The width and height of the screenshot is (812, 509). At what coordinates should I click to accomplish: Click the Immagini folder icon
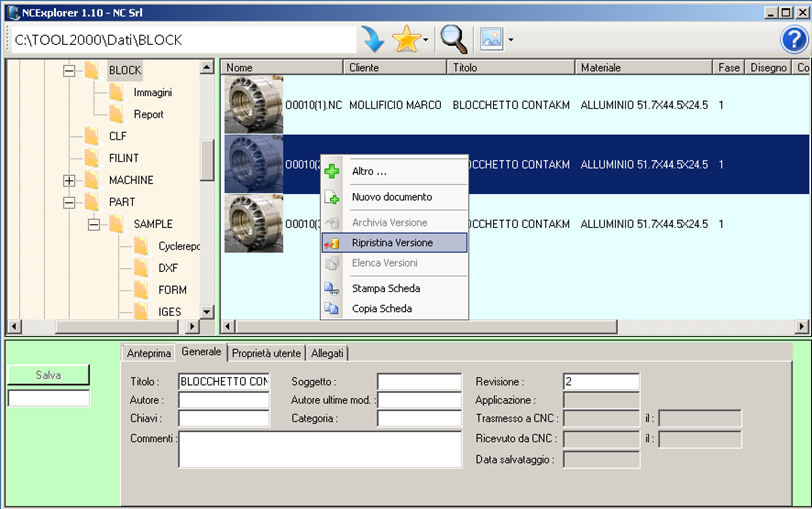coord(117,92)
